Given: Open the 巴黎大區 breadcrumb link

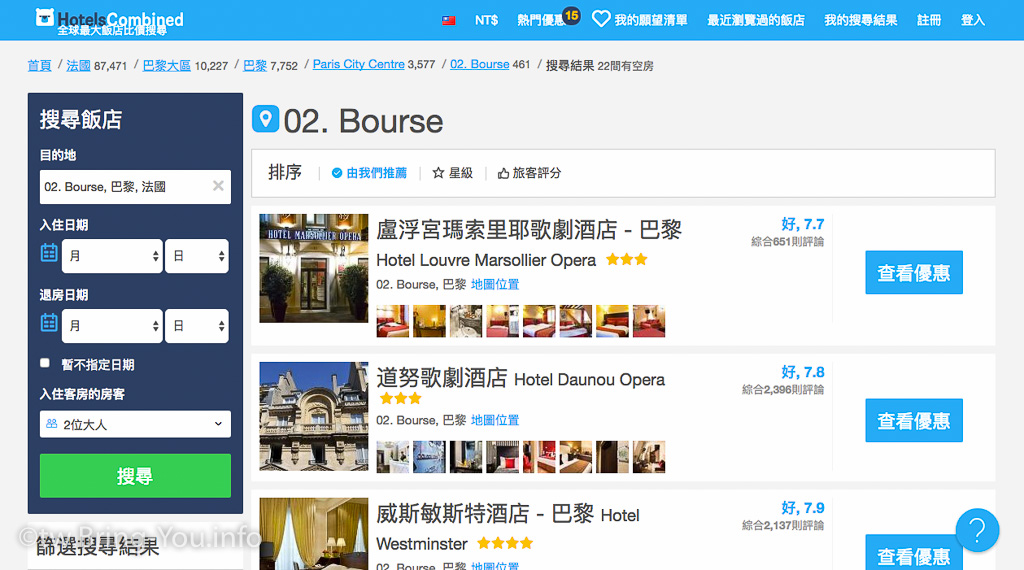Looking at the screenshot, I should 167,65.
